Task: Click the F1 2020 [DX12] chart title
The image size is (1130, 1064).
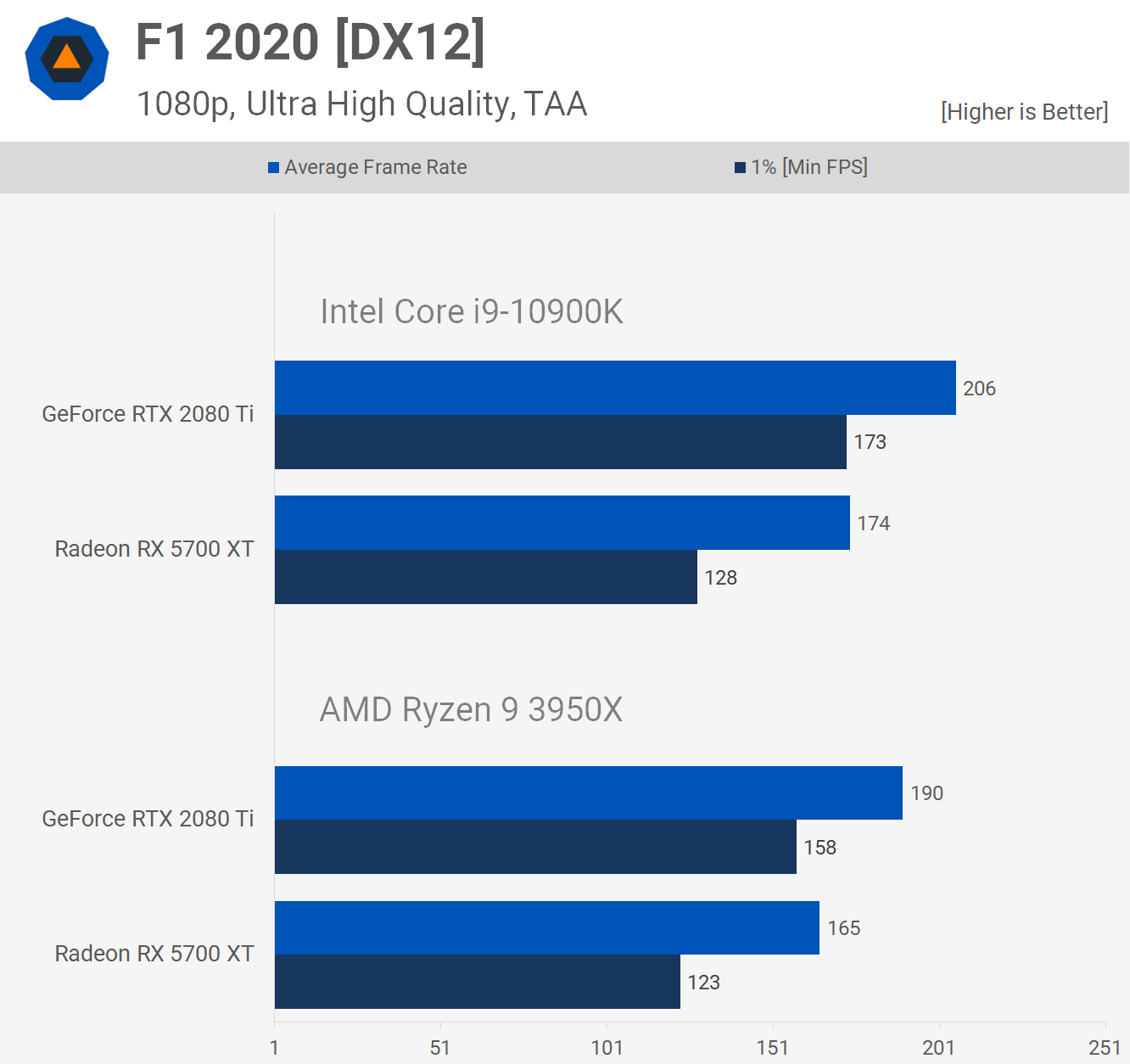Action: [x=310, y=42]
